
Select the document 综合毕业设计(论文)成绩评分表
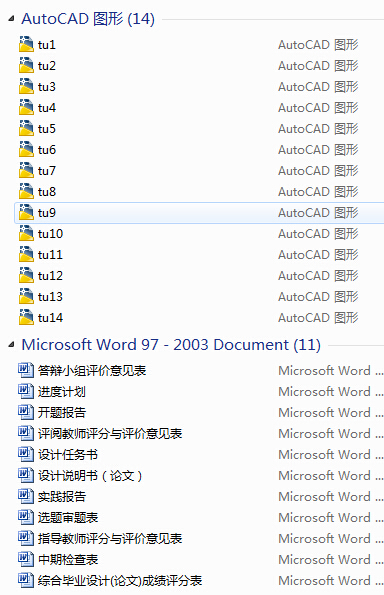pos(120,581)
